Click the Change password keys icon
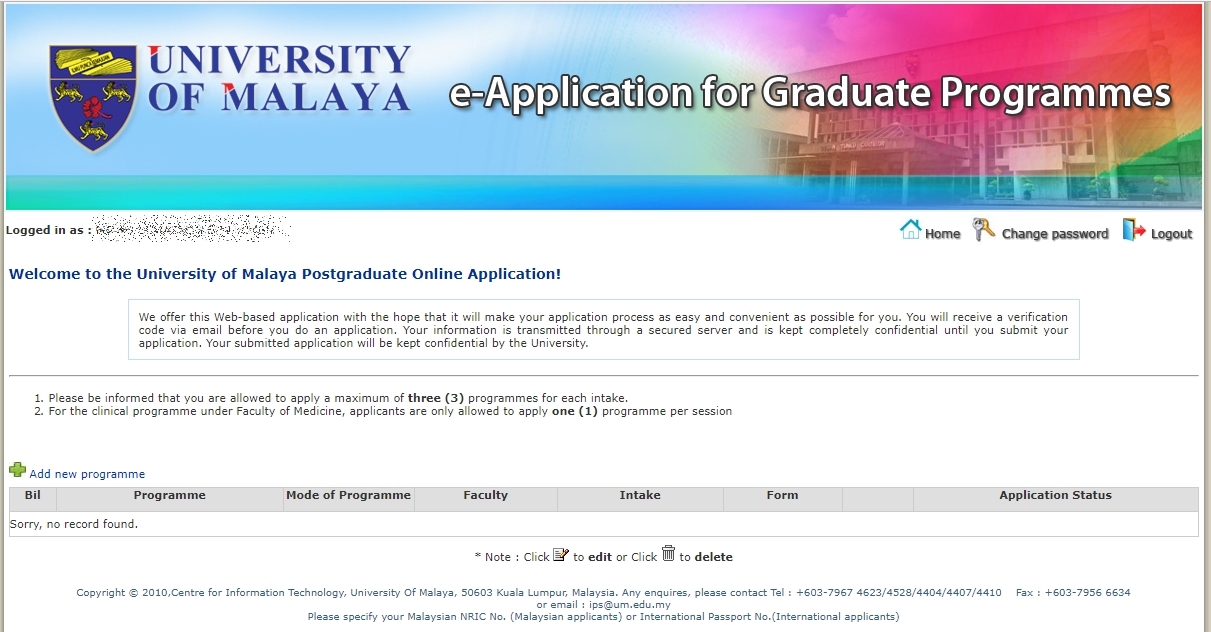 point(984,230)
